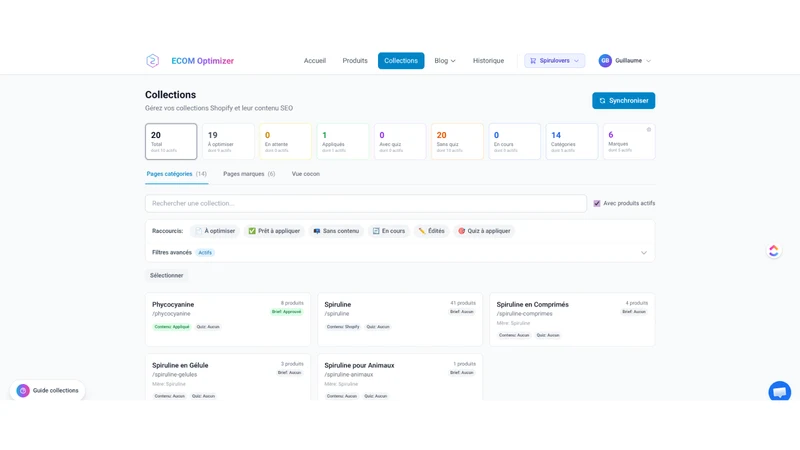
Task: Expand Filtres avancés with the chevron
Action: [x=644, y=253]
